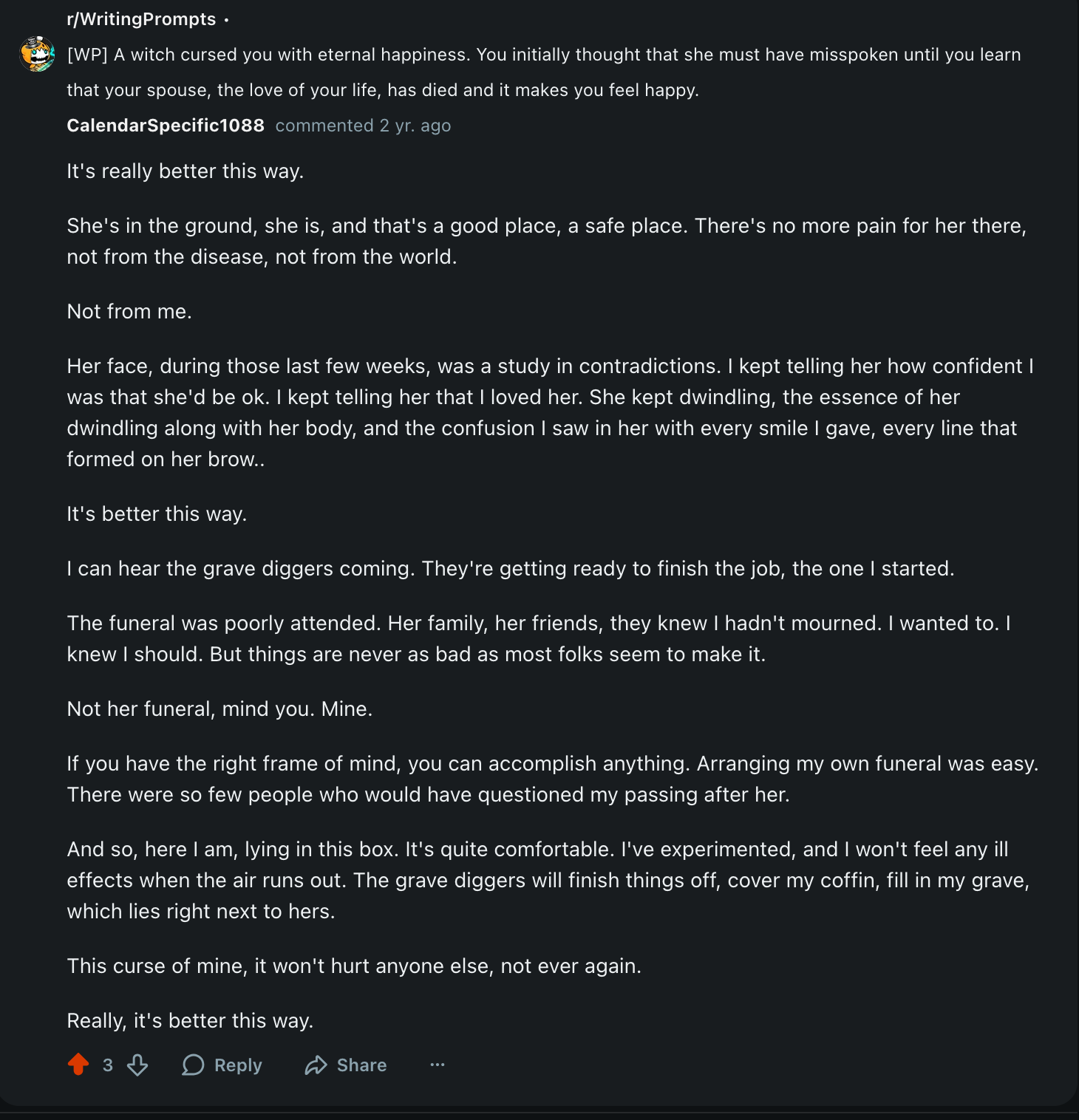1079x1120 pixels.
Task: Downvote this comment
Action: 137,1065
